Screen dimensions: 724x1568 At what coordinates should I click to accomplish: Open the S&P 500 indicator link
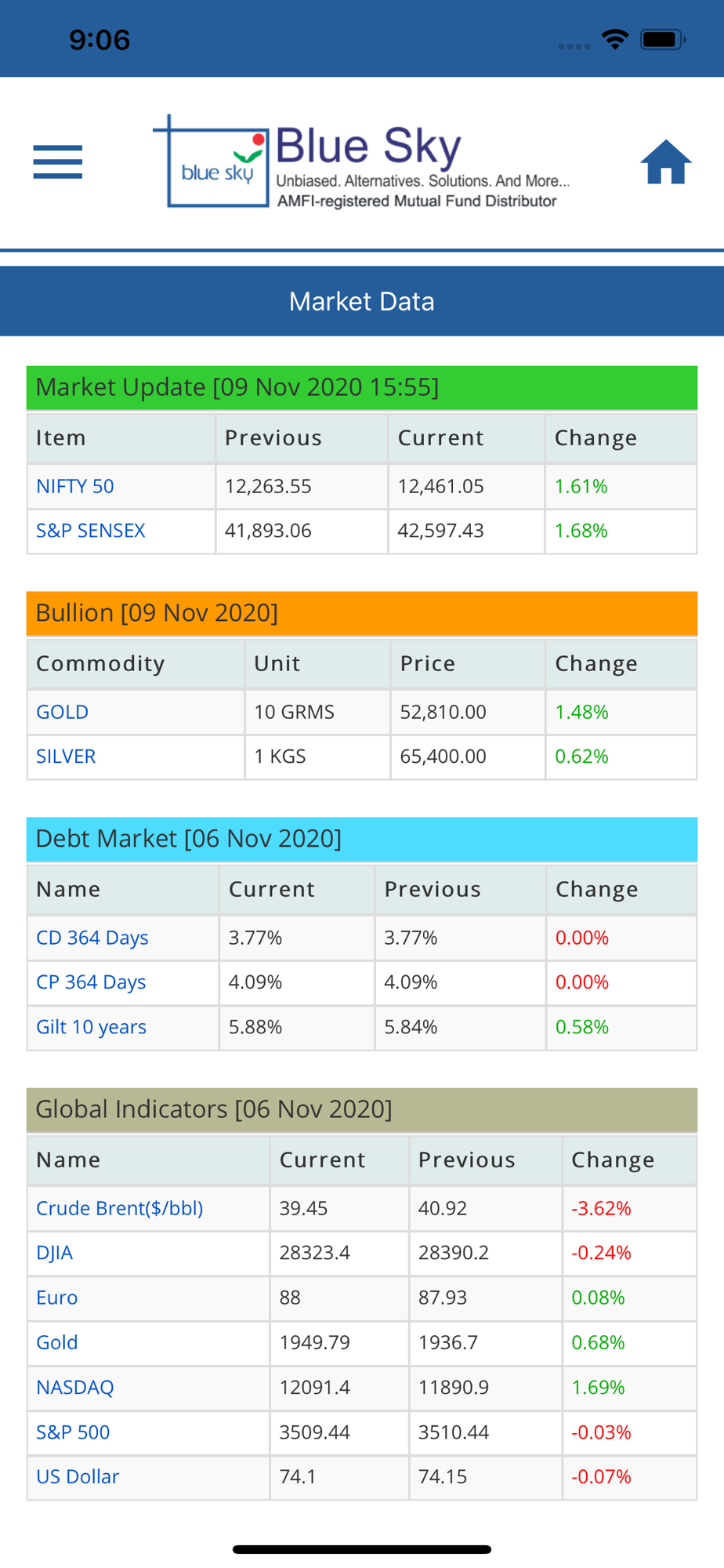coord(73,1432)
